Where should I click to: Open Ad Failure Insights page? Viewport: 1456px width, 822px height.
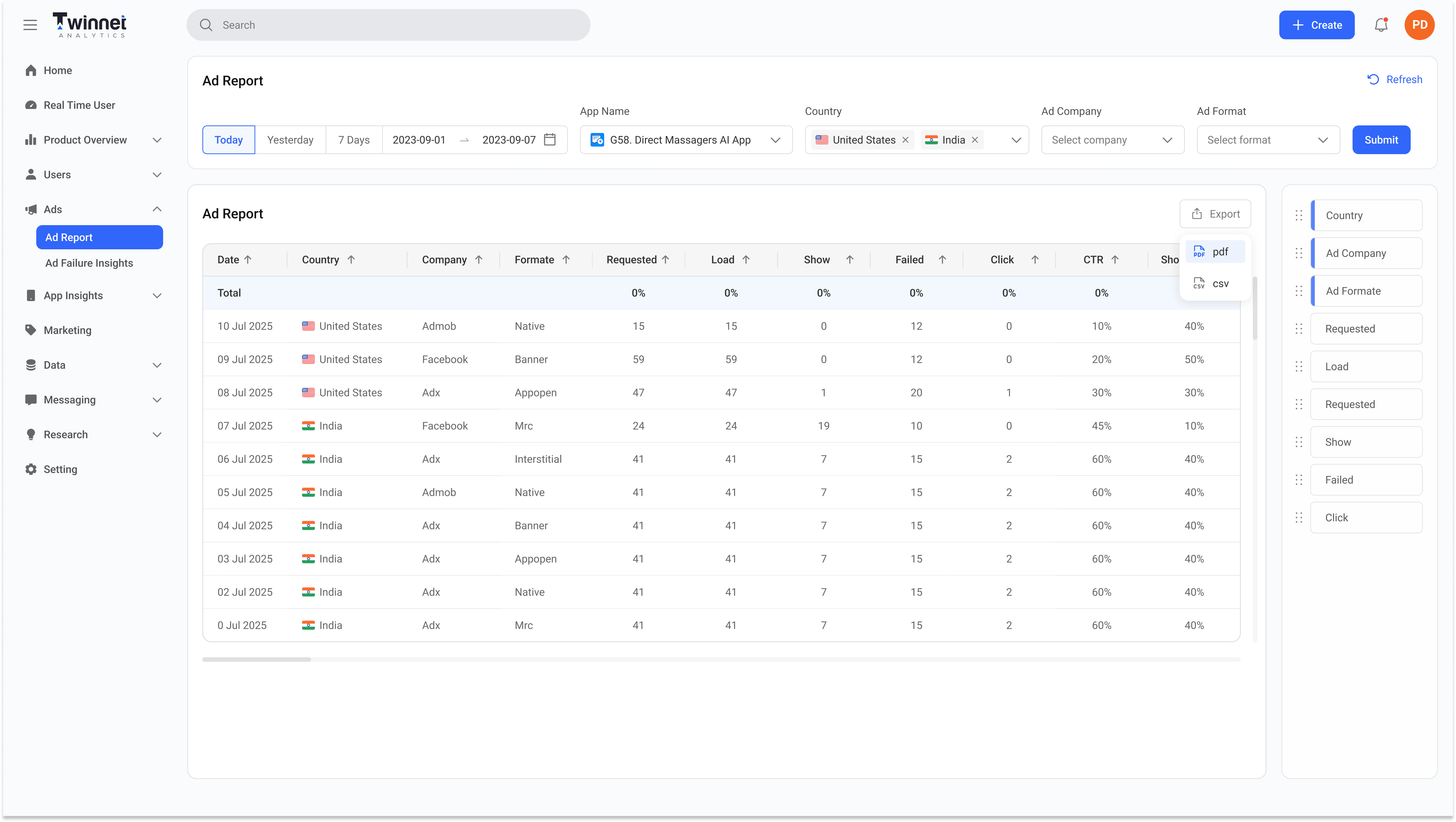click(89, 263)
